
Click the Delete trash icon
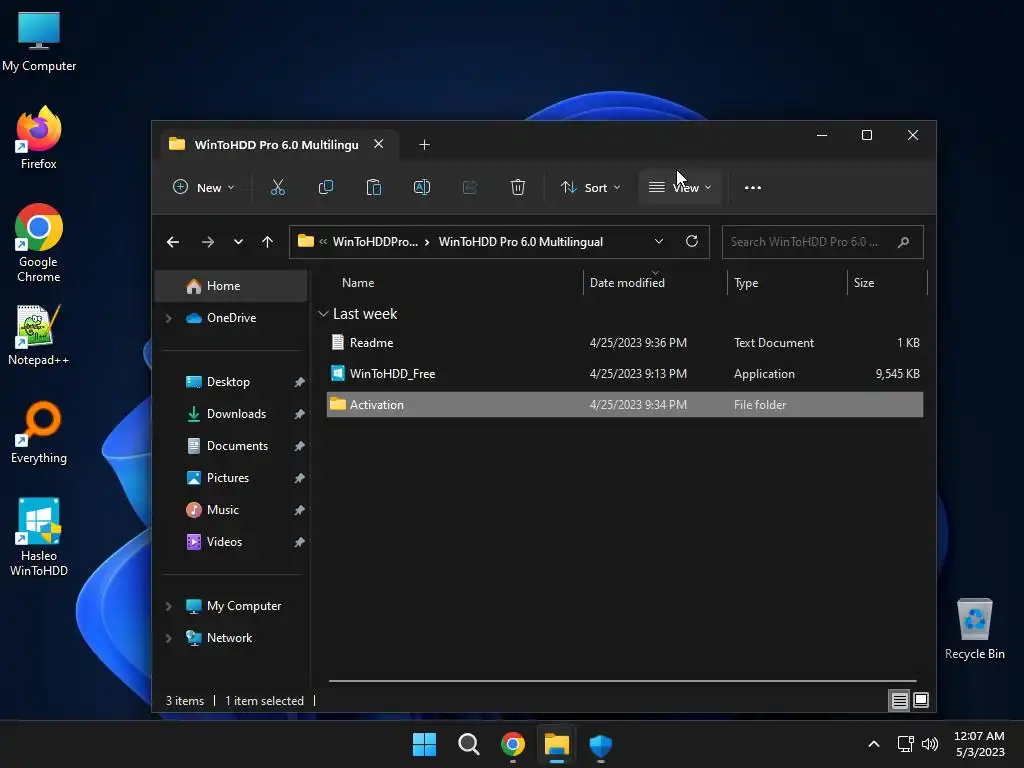coord(518,187)
